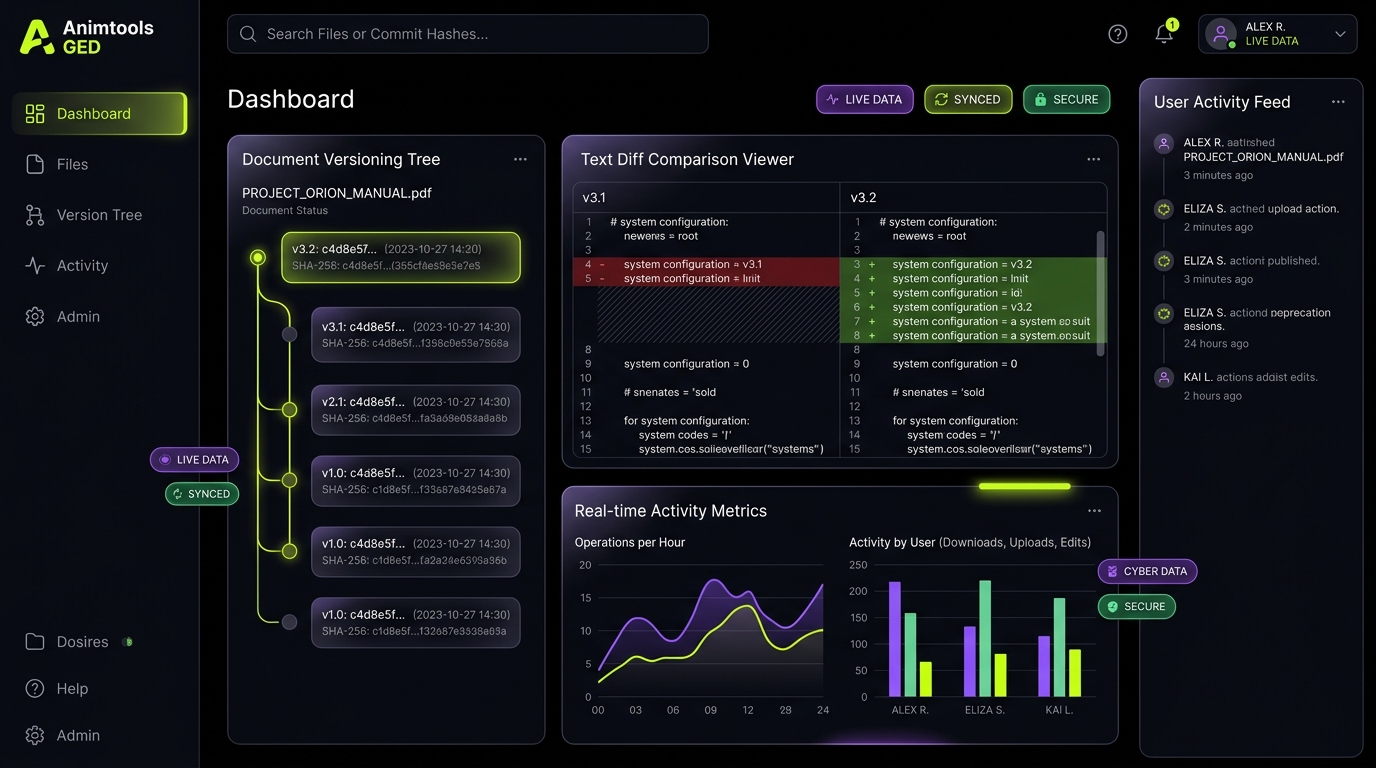
Task: Click the Dosires folder icon
Action: pyautogui.click(x=35, y=642)
